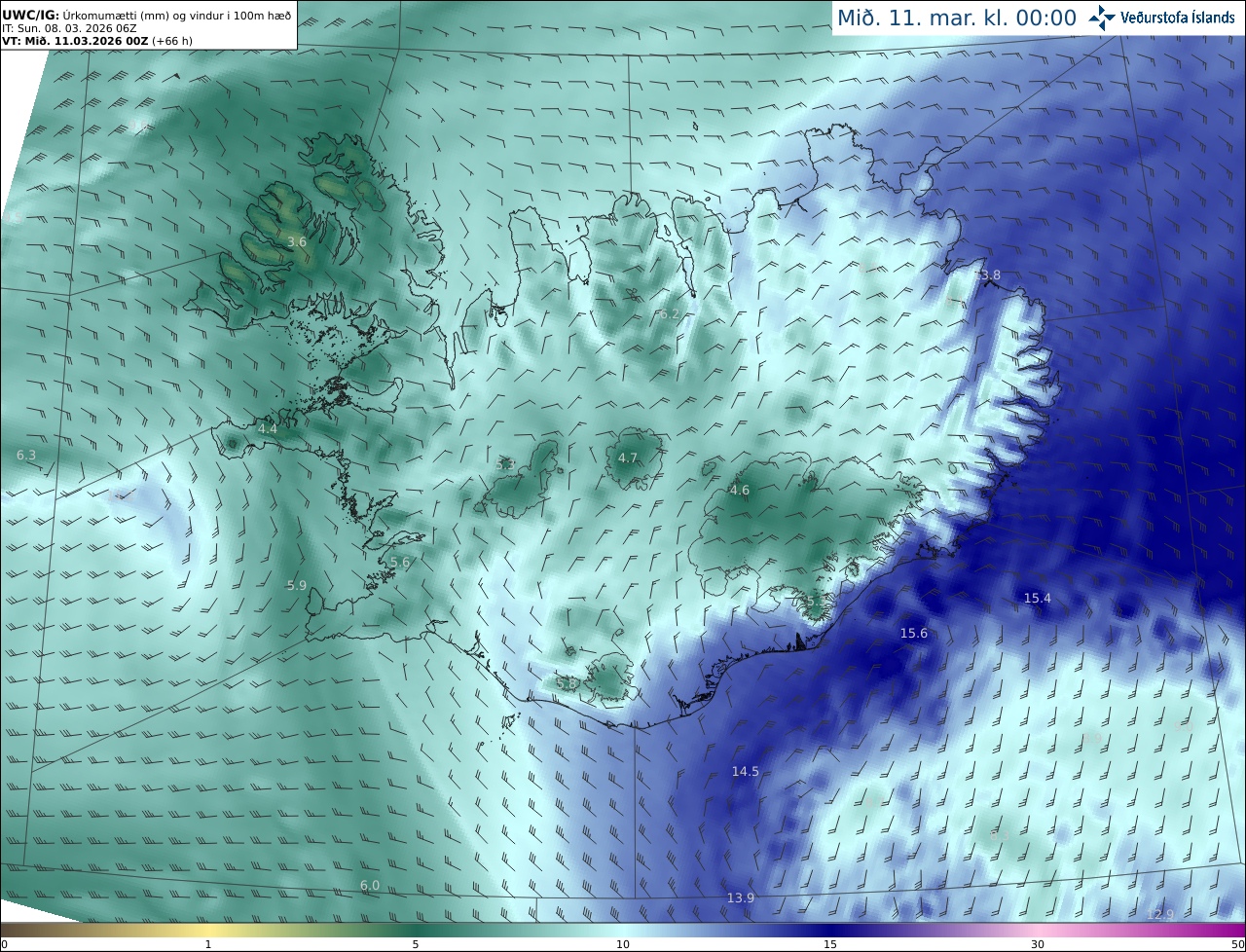Click the 0 tick on the colour scale
This screenshot has height=952, width=1246.
pos(4,944)
